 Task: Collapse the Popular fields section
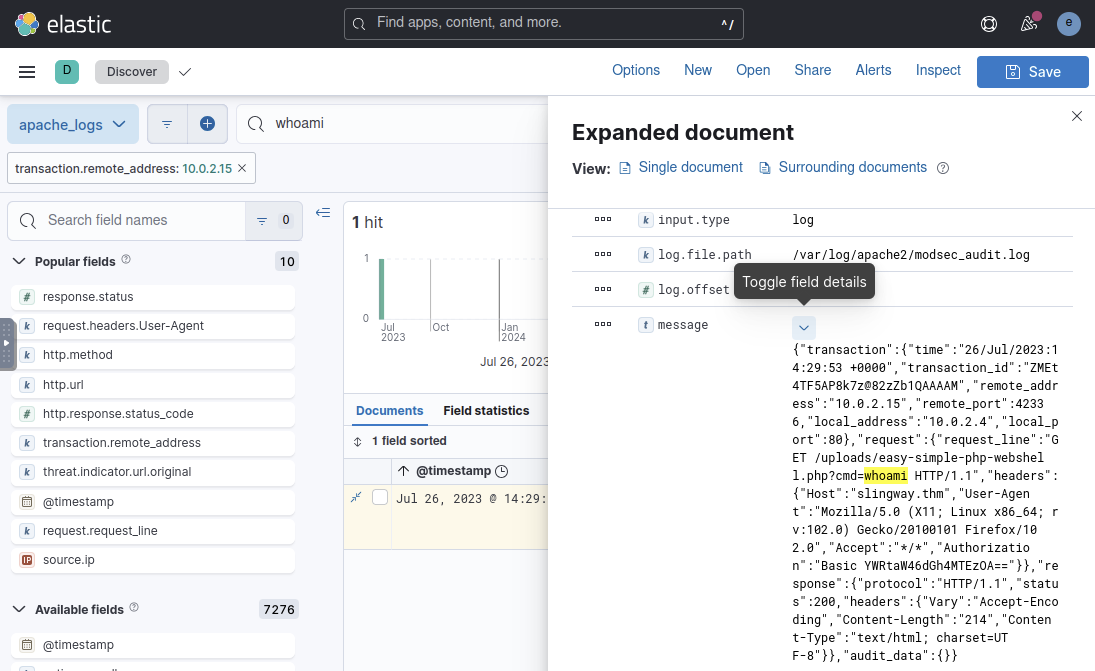(x=19, y=261)
